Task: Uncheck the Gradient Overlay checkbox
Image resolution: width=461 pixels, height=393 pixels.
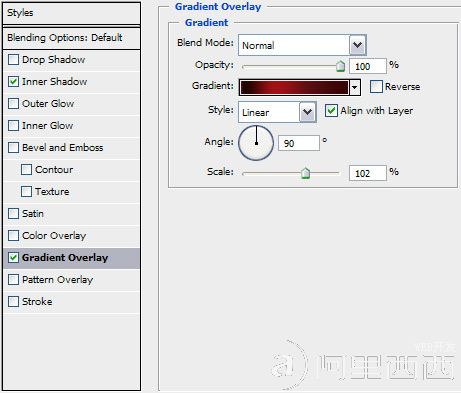Action: (13, 258)
